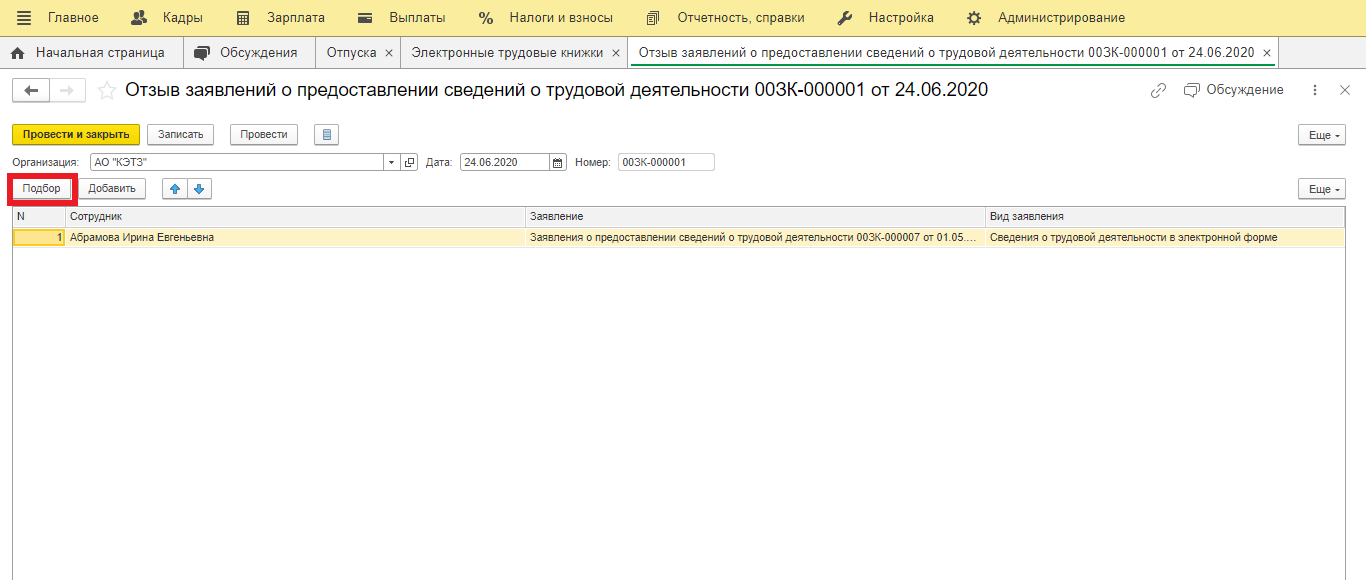
Task: Sort by the N column header
Action: point(39,216)
